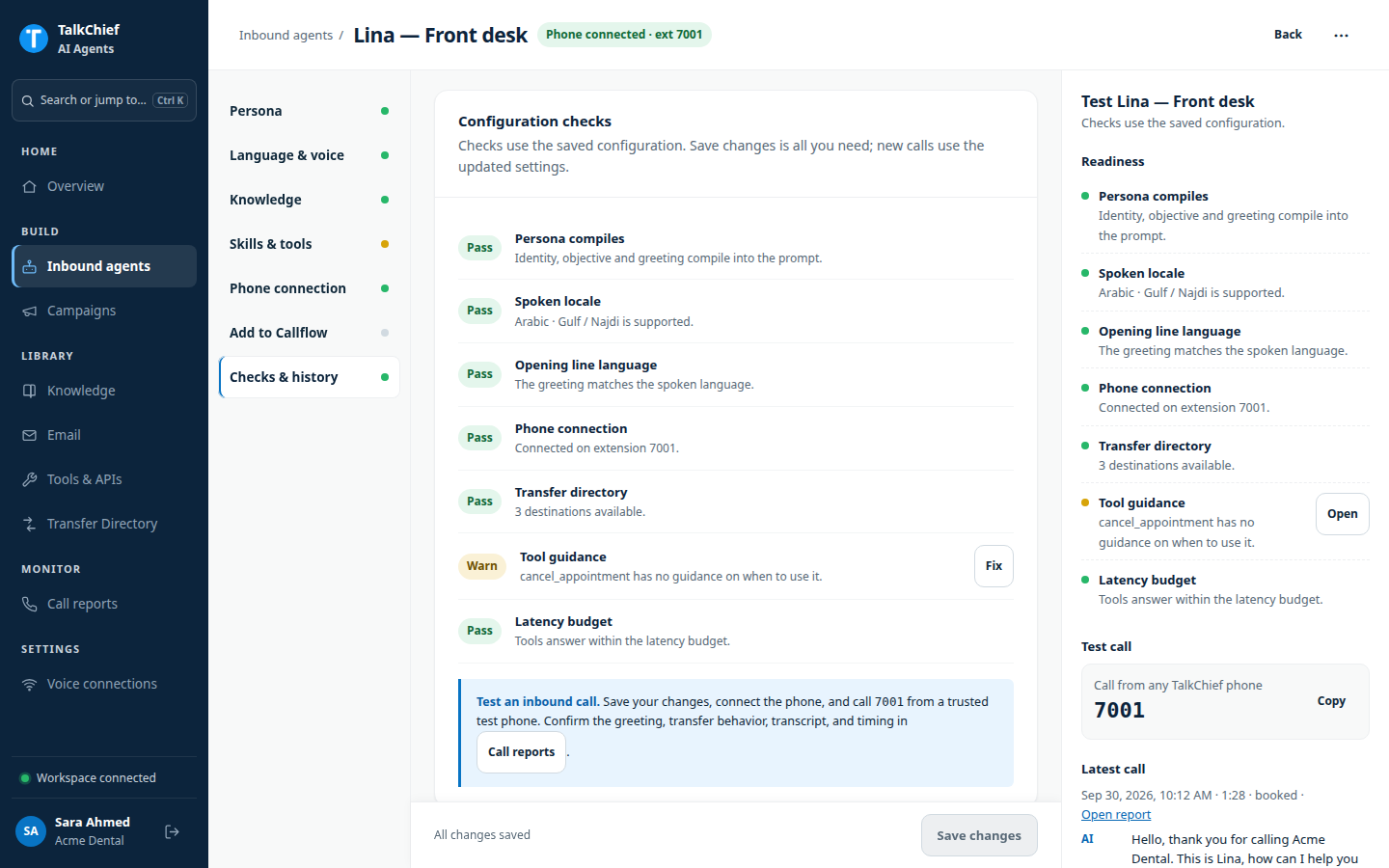Viewport: 1389px width, 868px height.
Task: Click the Ctrl K shortcut badge
Action: (x=171, y=100)
